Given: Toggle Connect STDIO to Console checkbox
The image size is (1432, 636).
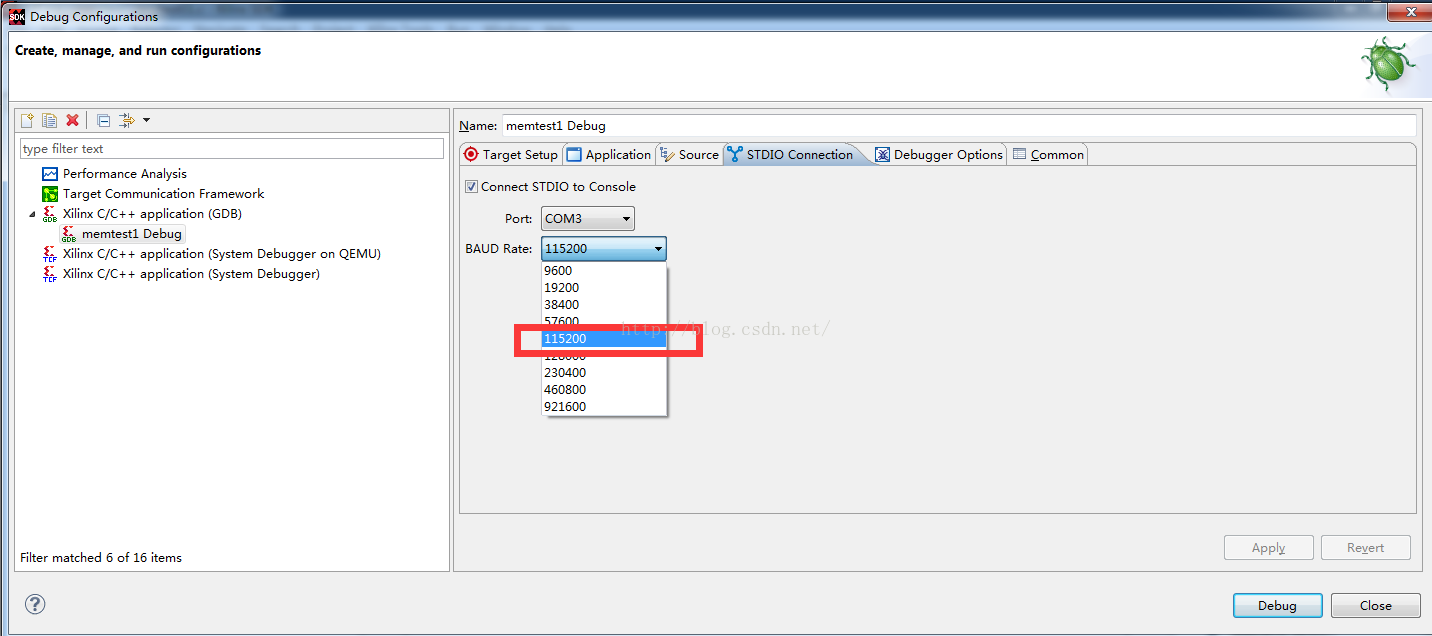Looking at the screenshot, I should coord(472,187).
